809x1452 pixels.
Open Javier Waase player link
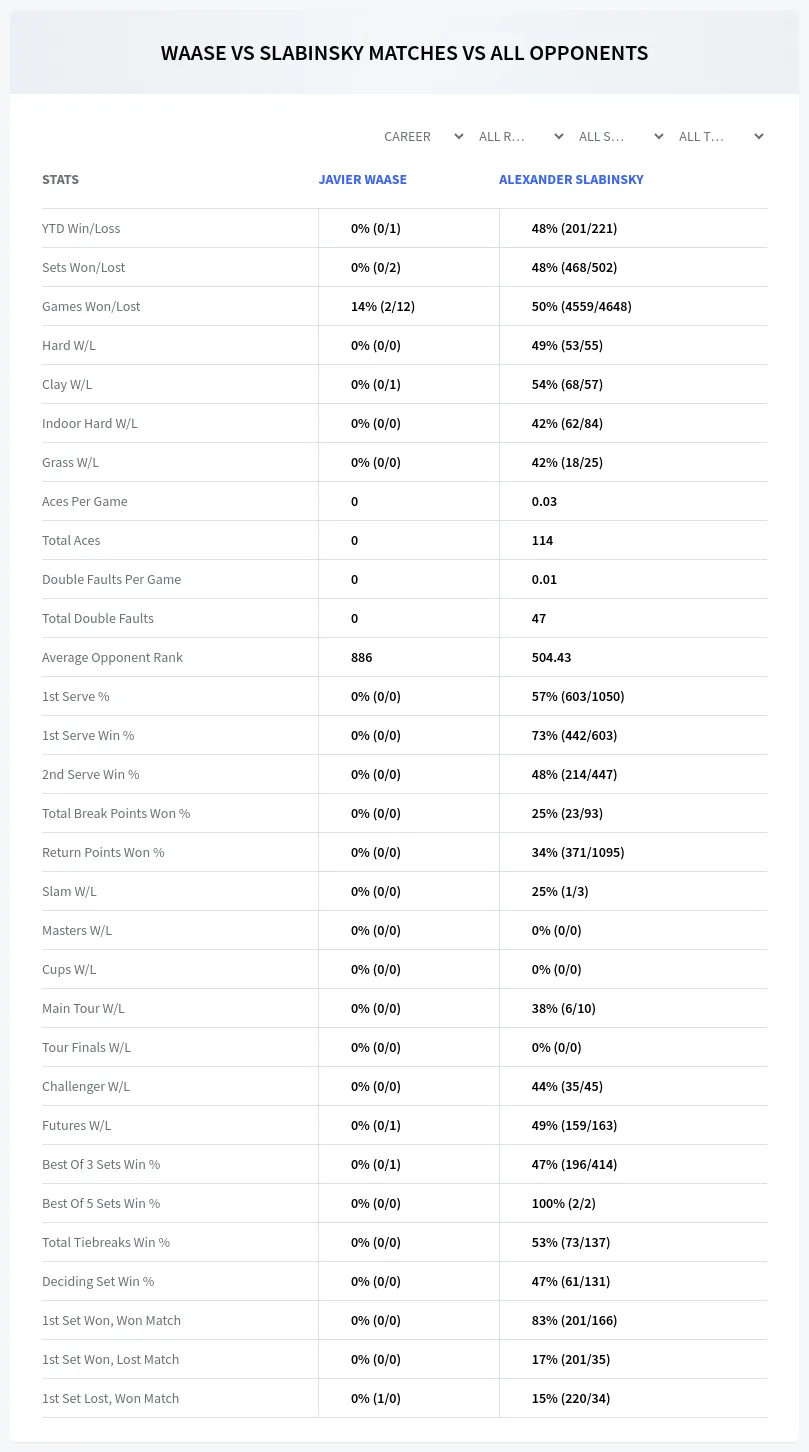pos(362,180)
